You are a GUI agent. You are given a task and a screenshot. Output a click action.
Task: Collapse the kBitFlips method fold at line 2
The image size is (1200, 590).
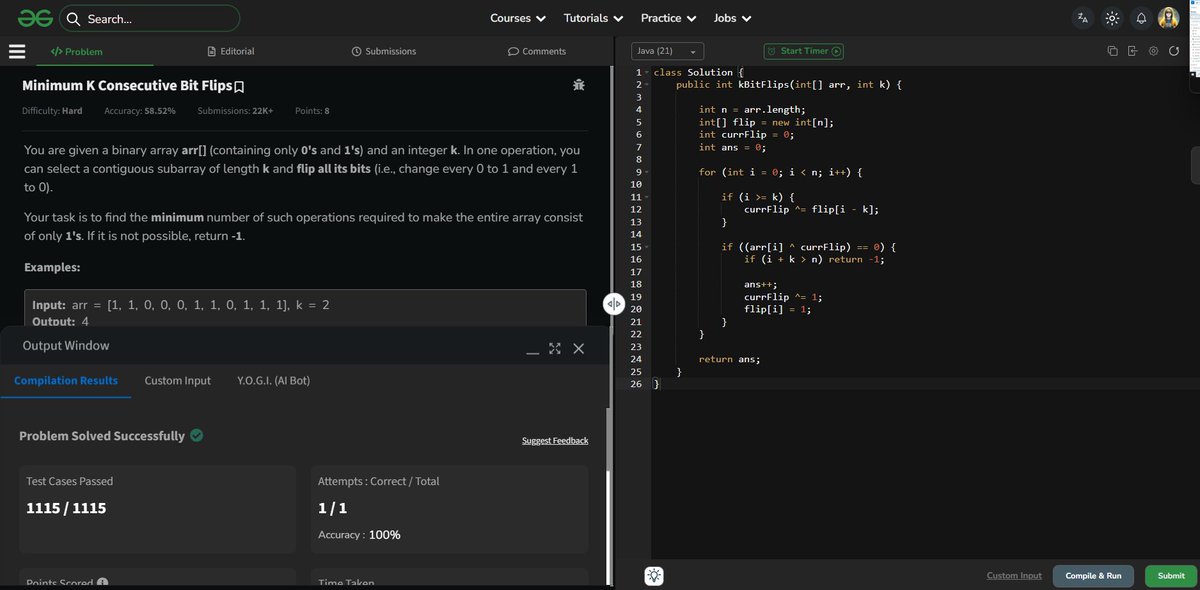pyautogui.click(x=647, y=85)
